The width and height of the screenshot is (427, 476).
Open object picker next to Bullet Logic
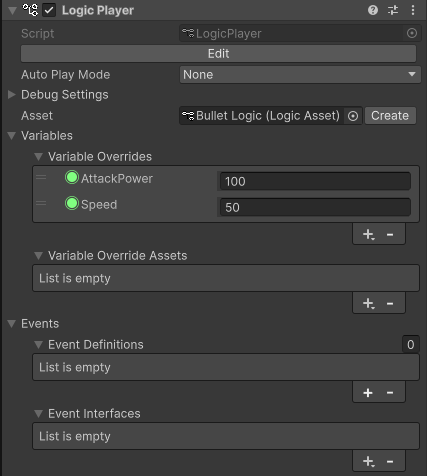click(x=353, y=116)
